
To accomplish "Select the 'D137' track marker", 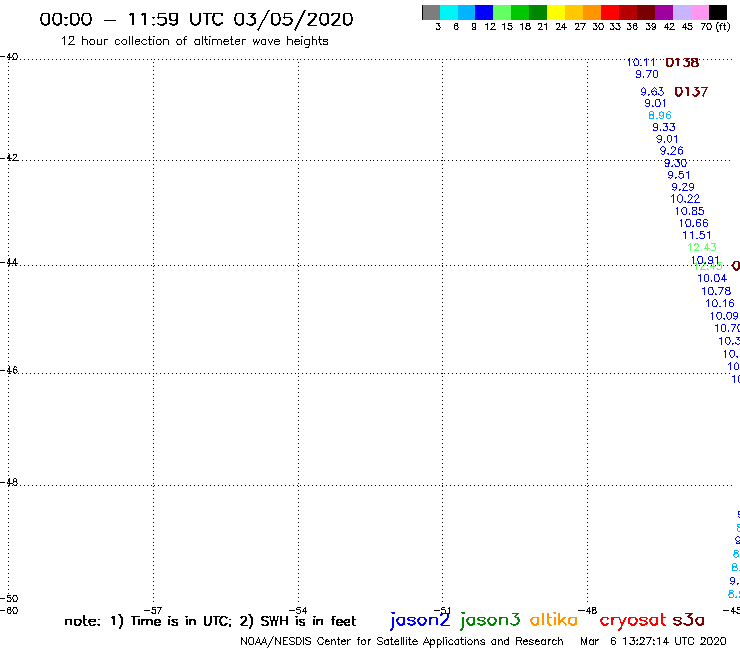I will 691,92.
